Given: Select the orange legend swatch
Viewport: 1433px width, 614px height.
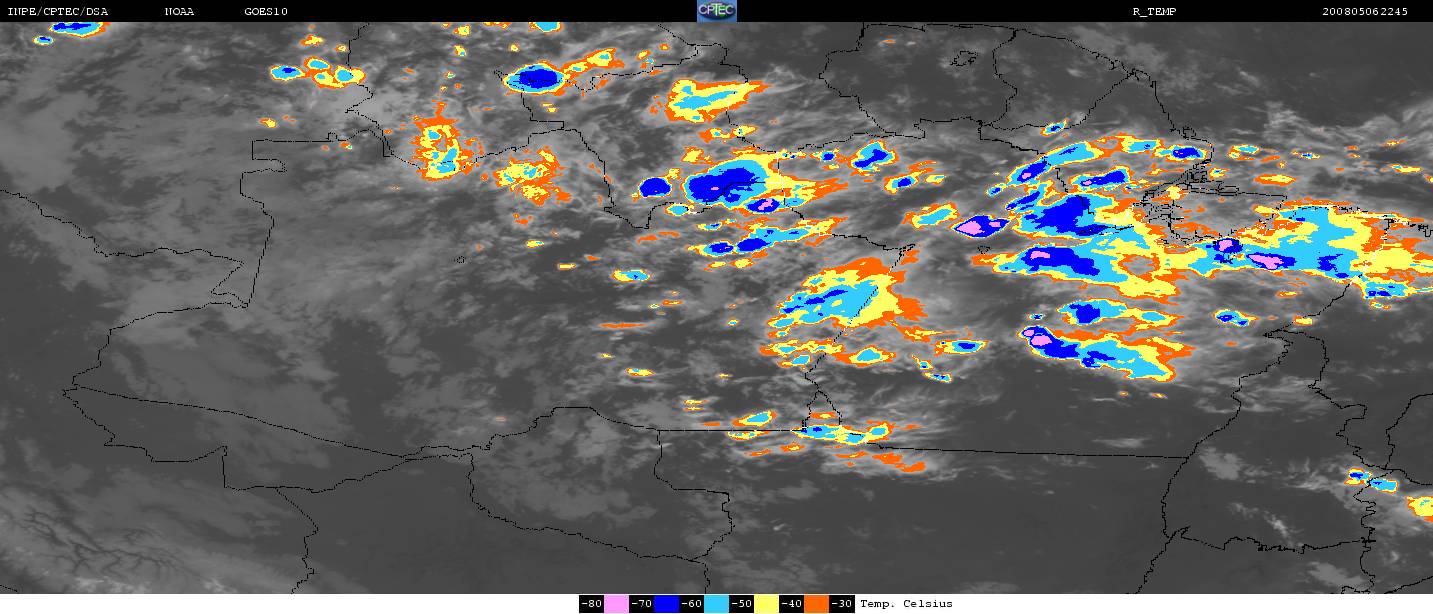Looking at the screenshot, I should tap(816, 604).
